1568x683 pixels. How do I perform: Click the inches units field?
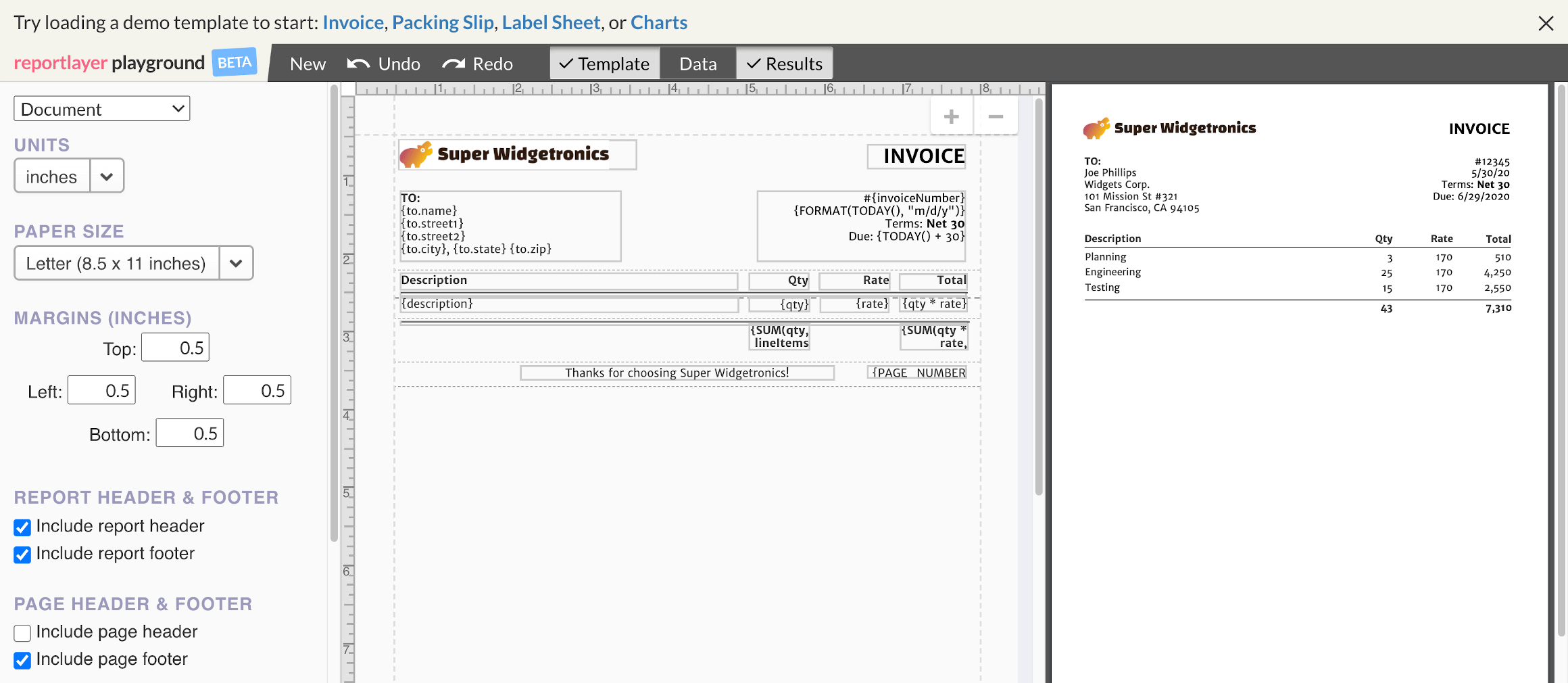(52, 176)
